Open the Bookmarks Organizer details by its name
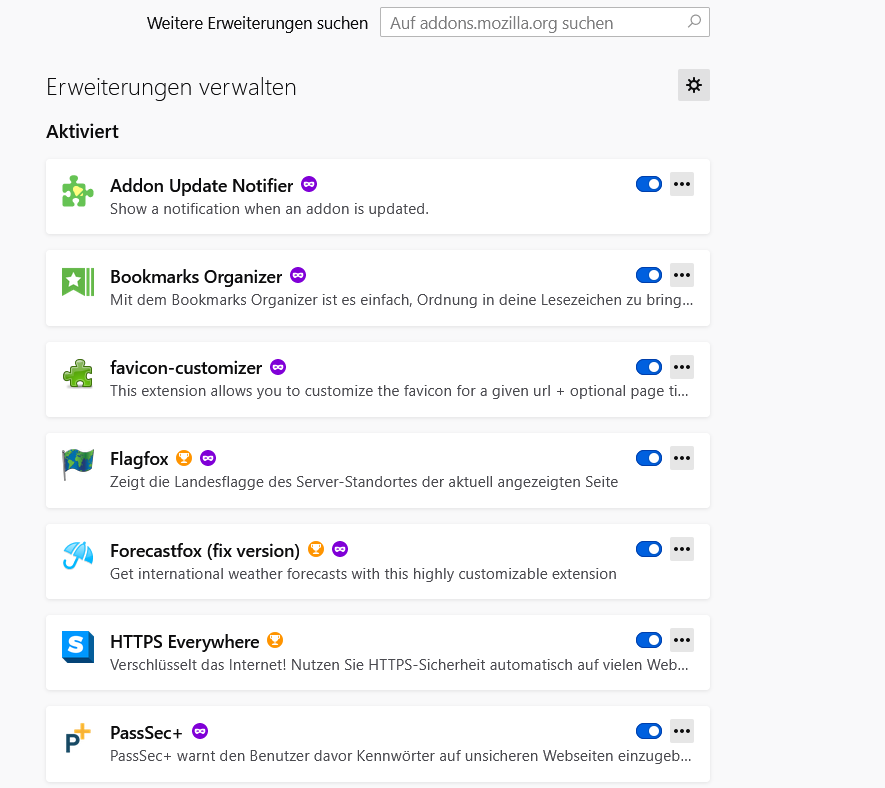 point(196,276)
